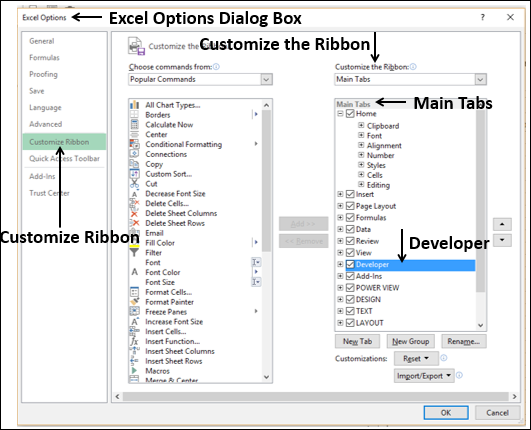Click the OK button
Screen dimensions: 531x430
(x=446, y=412)
